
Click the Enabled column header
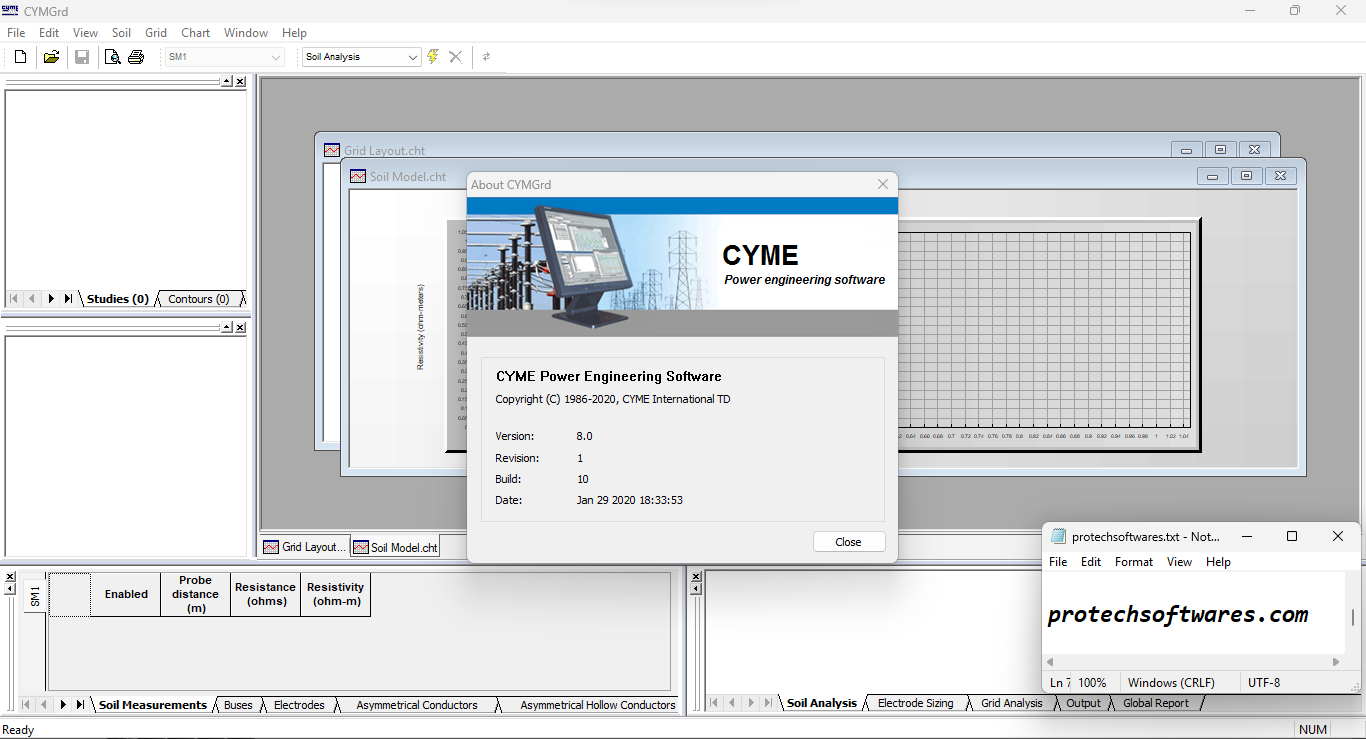click(126, 594)
